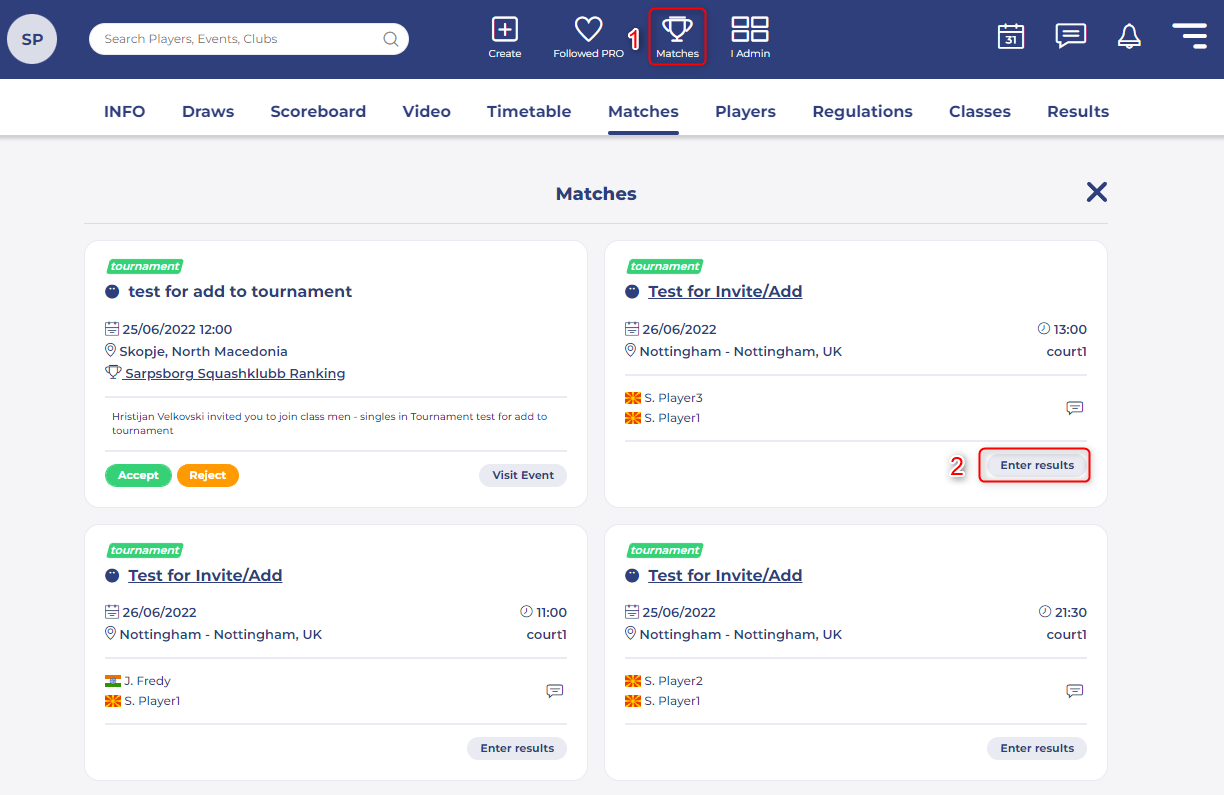Screen dimensions: 1224x795
Task: Open chat icon for S. Player3 match
Action: [1075, 408]
